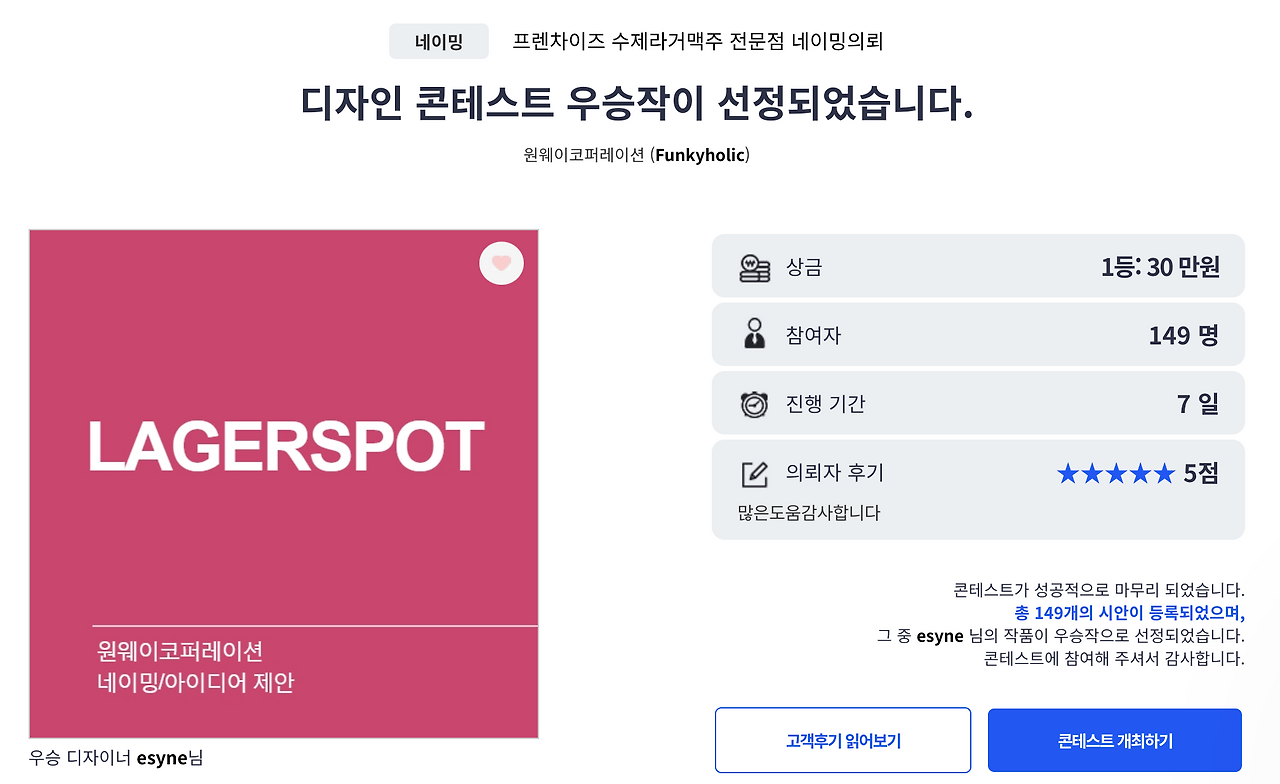This screenshot has width=1280, height=784.
Task: Open designer esyne's profile link
Action: pyautogui.click(x=170, y=758)
